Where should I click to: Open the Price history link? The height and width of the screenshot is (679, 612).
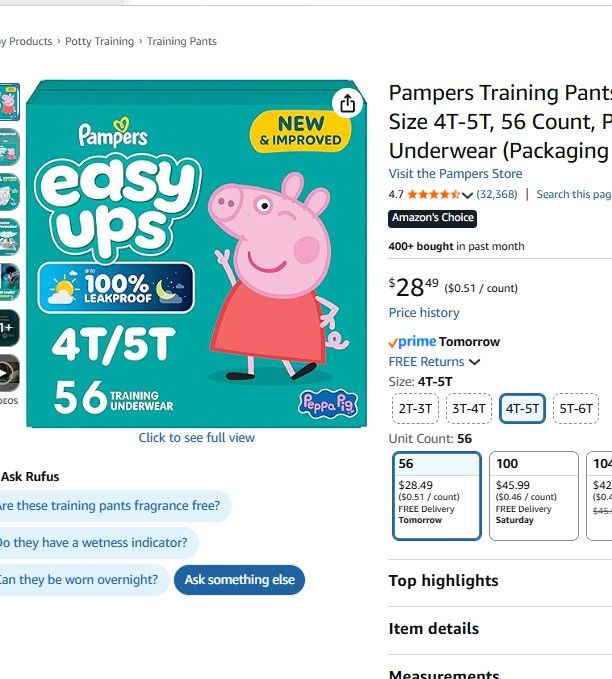424,313
